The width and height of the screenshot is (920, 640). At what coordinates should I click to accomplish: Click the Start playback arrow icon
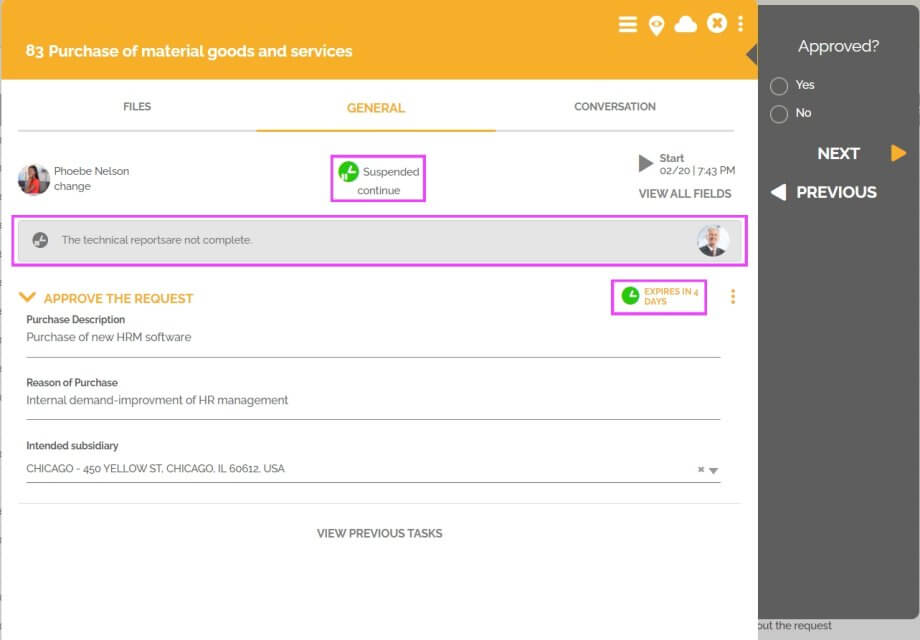tap(644, 163)
